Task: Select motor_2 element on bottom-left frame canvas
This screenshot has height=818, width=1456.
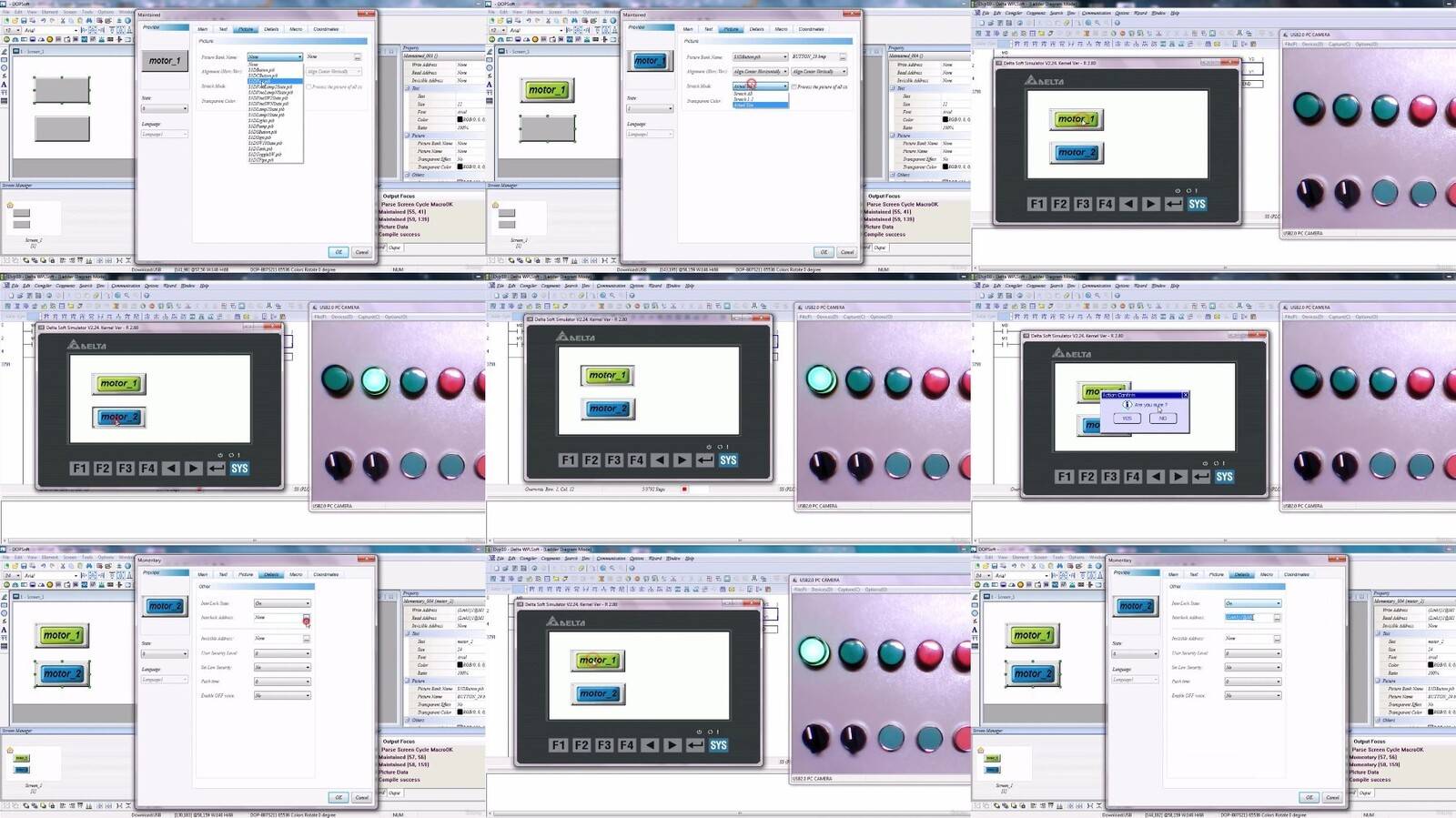Action: (x=63, y=673)
